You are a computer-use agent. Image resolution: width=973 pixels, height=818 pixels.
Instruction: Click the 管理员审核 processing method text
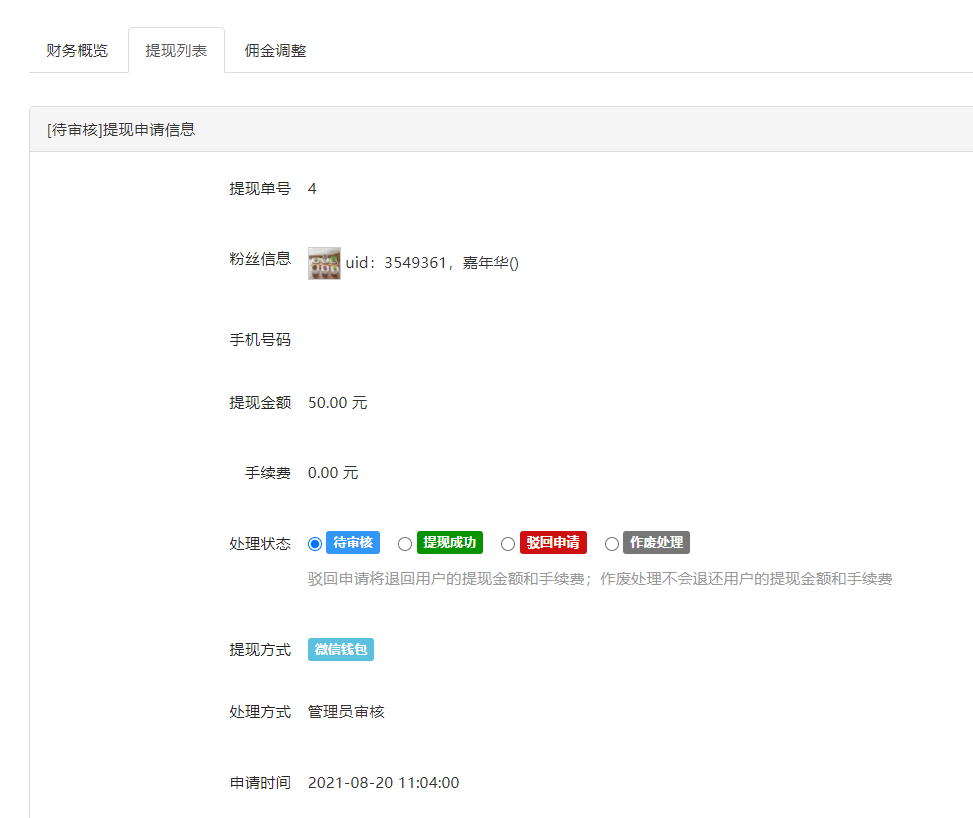point(346,712)
